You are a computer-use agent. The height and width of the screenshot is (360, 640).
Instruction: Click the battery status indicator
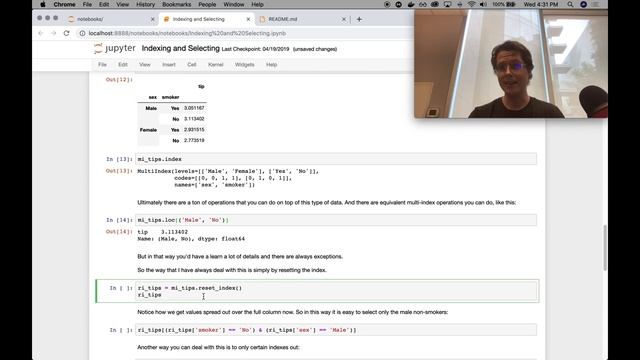(x=504, y=4)
